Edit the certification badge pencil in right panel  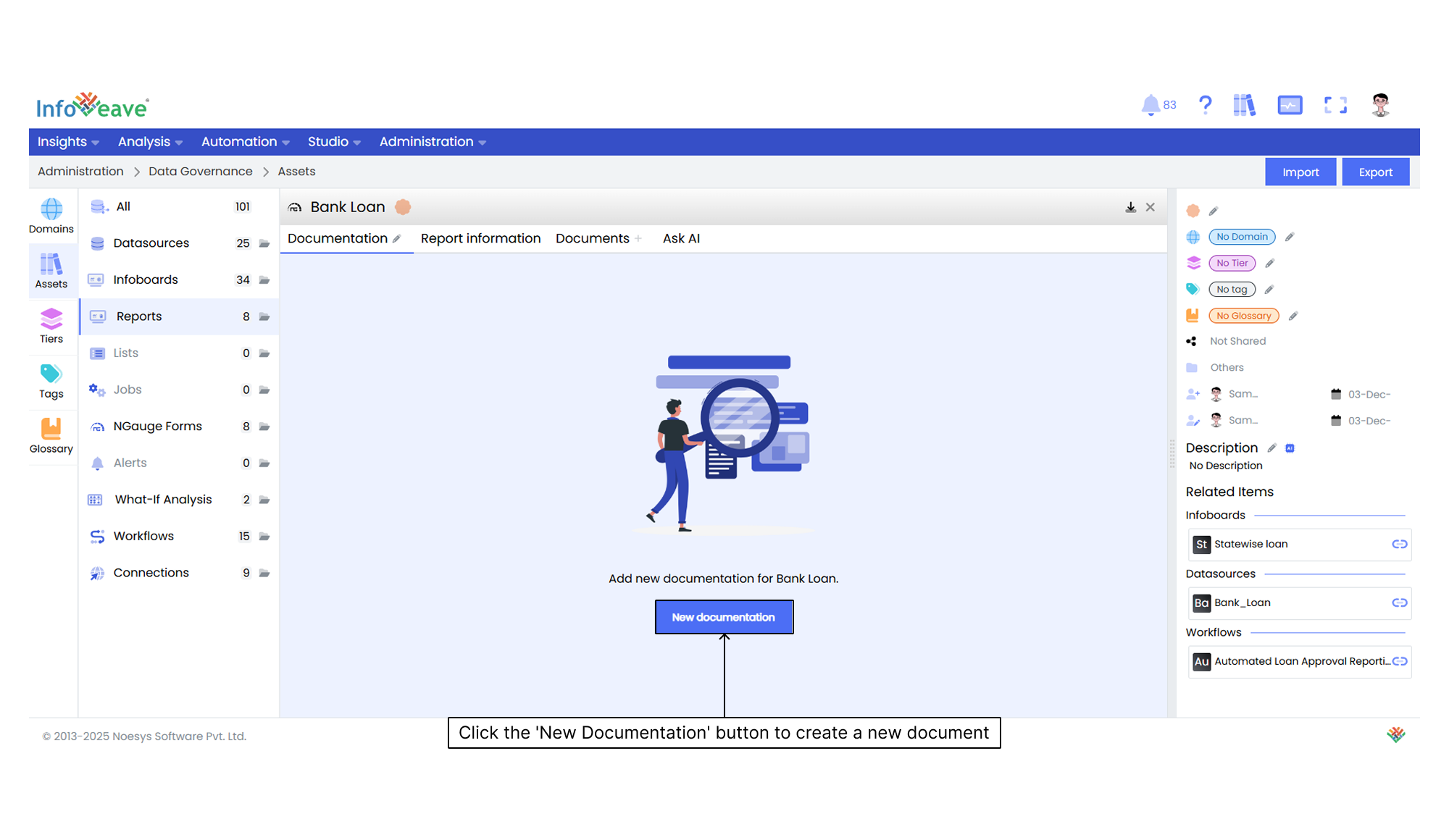[x=1214, y=211]
